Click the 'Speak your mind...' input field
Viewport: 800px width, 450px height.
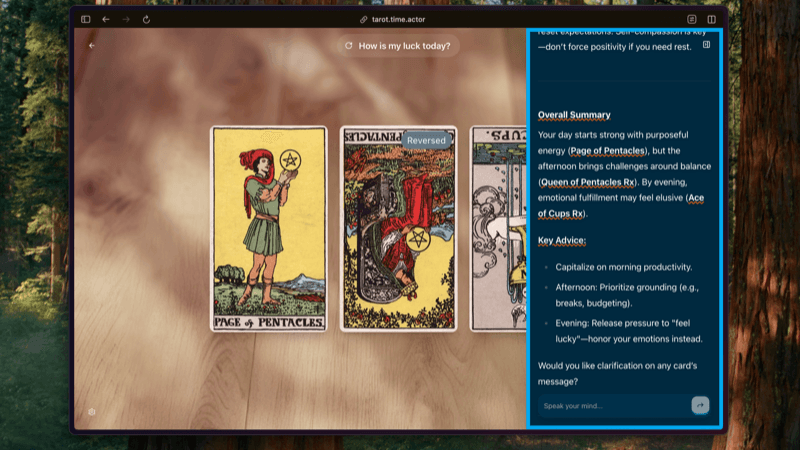tap(612, 405)
